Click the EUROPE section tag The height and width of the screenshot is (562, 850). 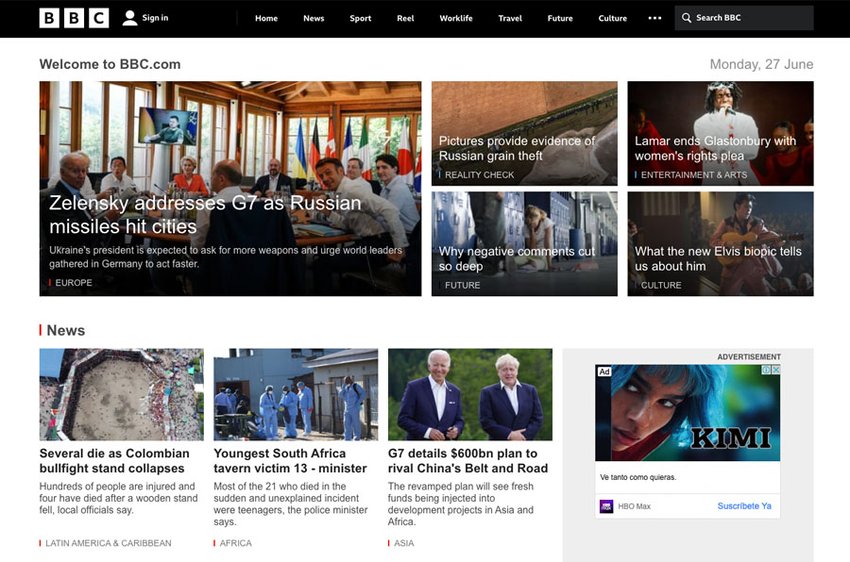click(x=73, y=283)
